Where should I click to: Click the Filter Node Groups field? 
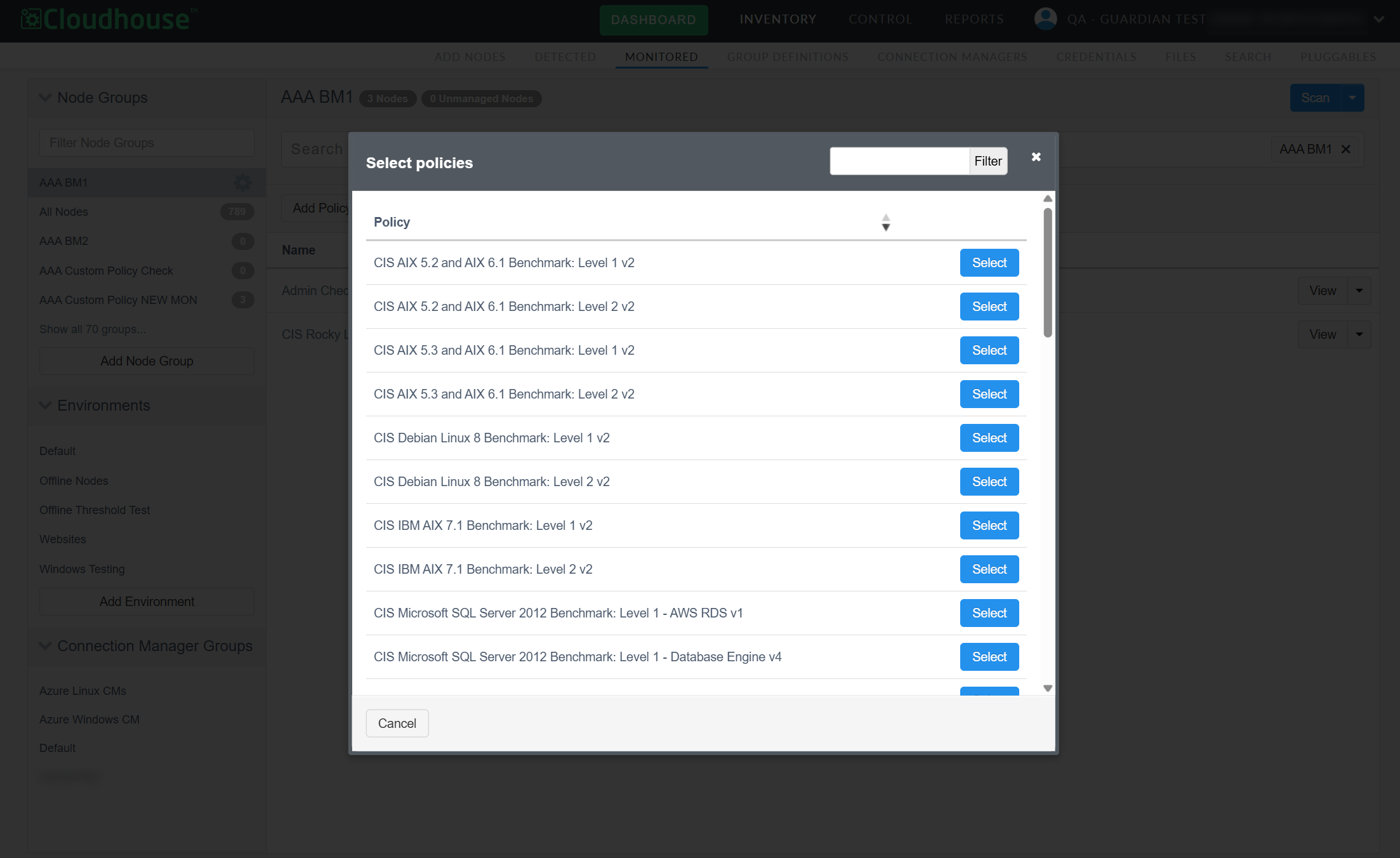click(147, 143)
